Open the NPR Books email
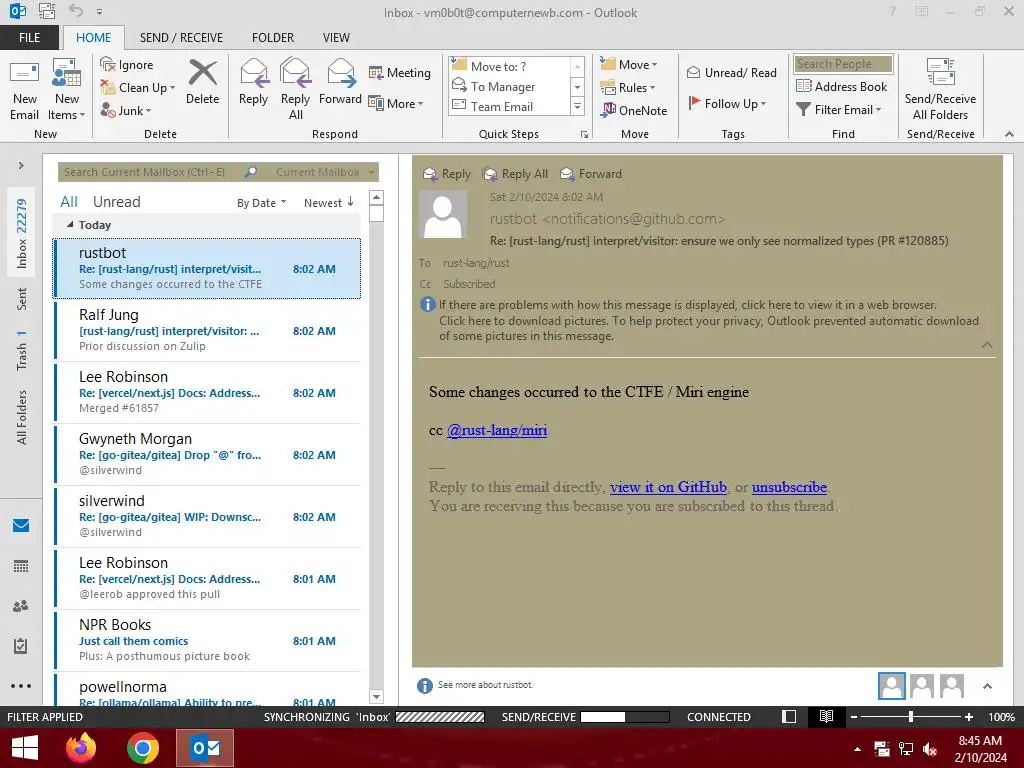 tap(207, 641)
